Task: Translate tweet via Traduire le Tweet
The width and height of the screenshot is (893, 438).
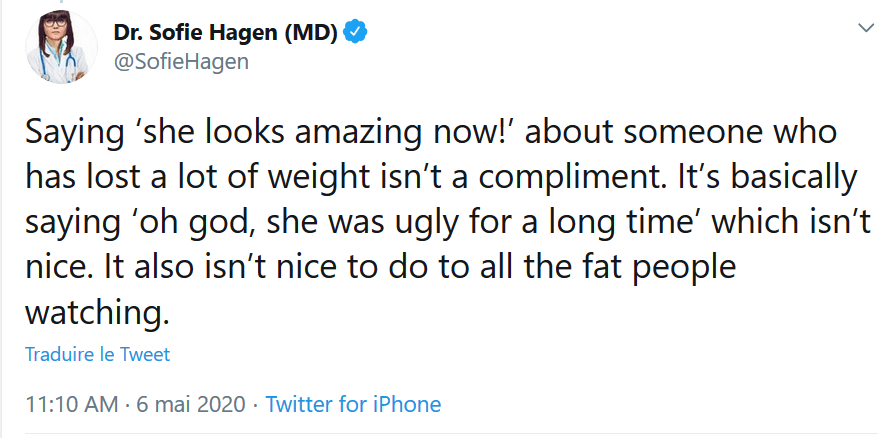Action: 97,354
